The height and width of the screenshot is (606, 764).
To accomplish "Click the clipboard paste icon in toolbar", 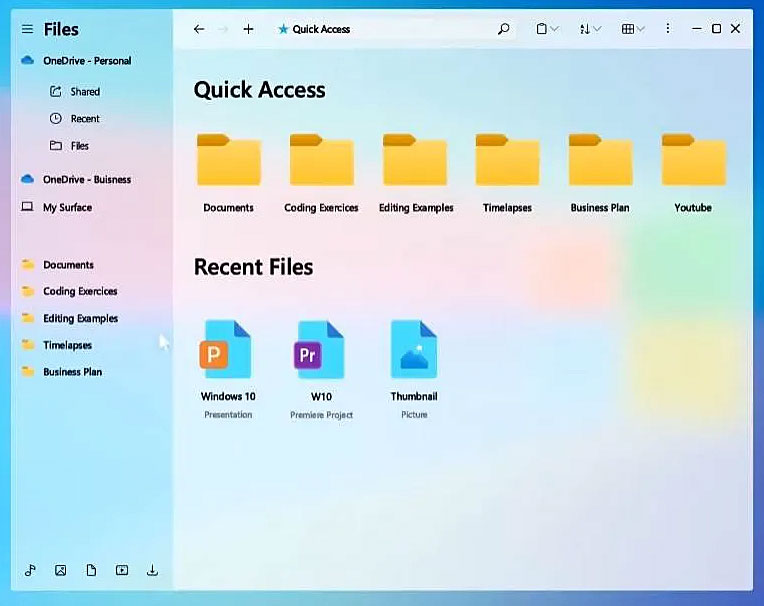I will (541, 29).
